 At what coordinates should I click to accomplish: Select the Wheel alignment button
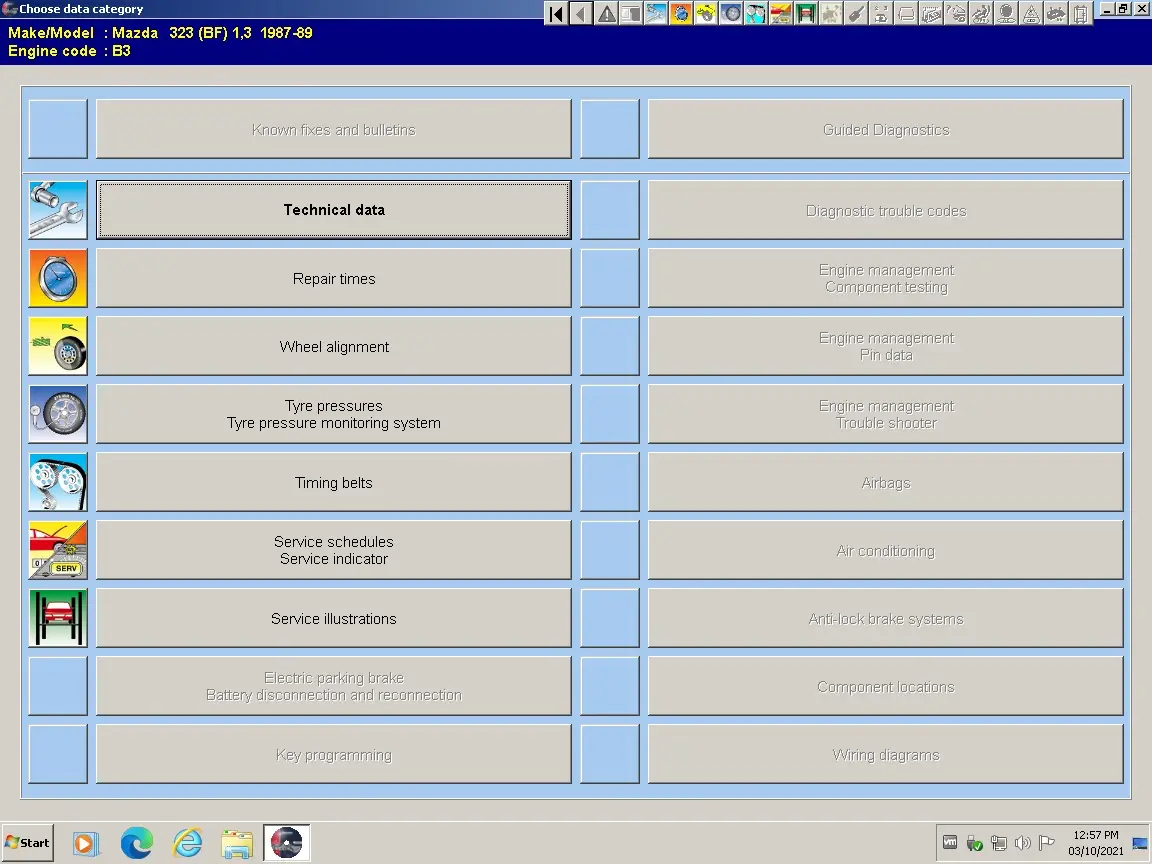click(x=333, y=347)
